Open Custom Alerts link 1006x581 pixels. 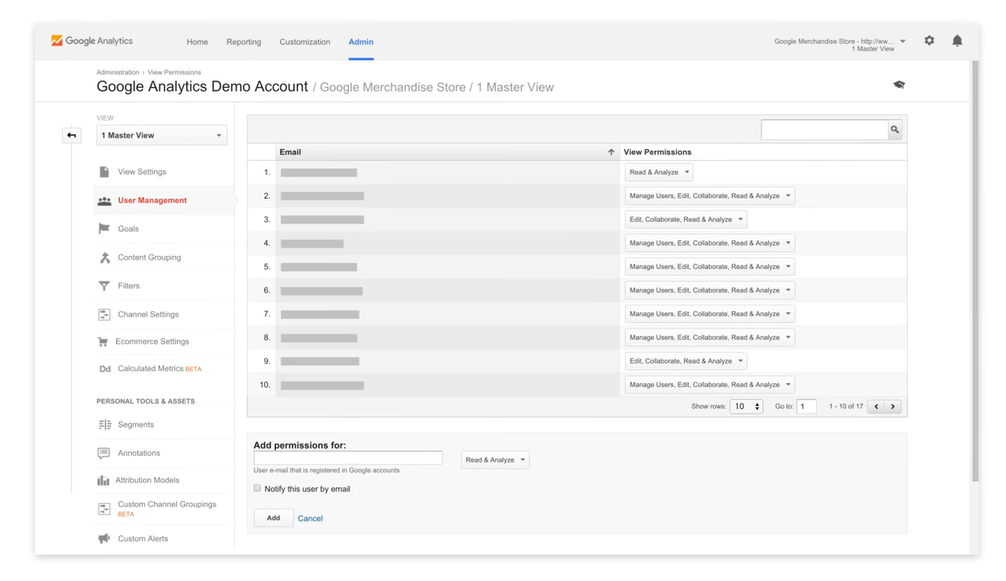click(x=142, y=539)
